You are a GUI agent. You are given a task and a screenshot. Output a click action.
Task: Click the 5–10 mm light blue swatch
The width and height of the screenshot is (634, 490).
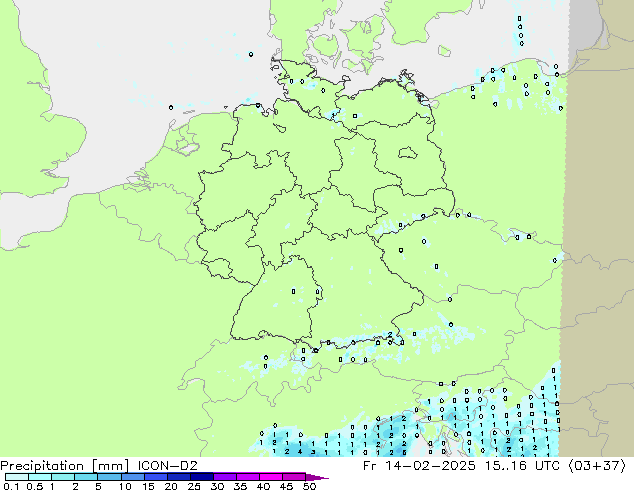[109, 477]
